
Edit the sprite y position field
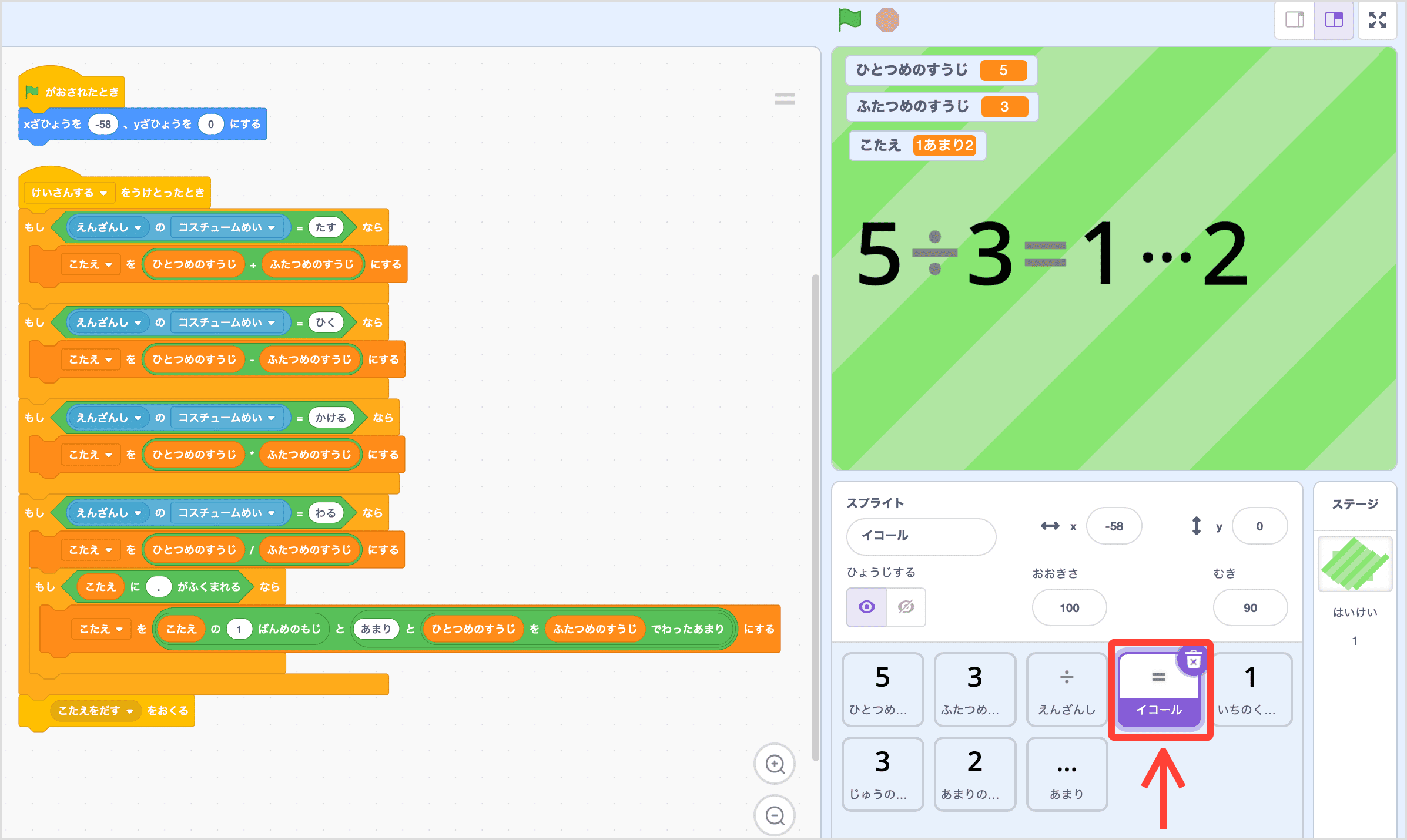(x=1259, y=526)
